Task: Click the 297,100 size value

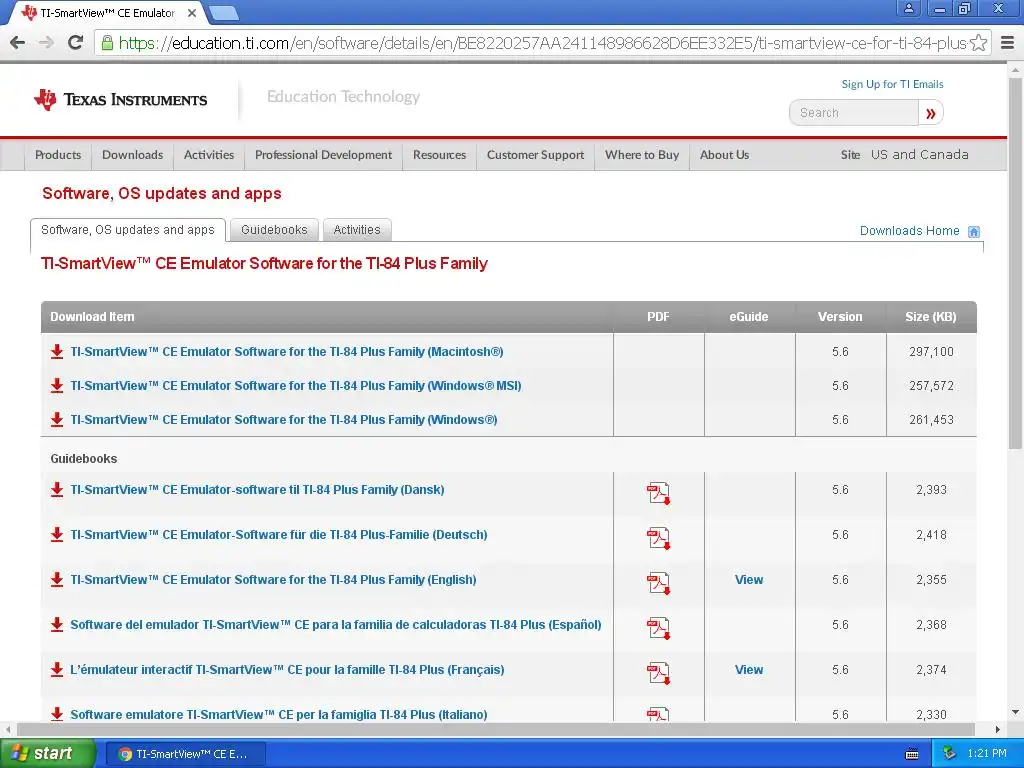Action: 931,351
